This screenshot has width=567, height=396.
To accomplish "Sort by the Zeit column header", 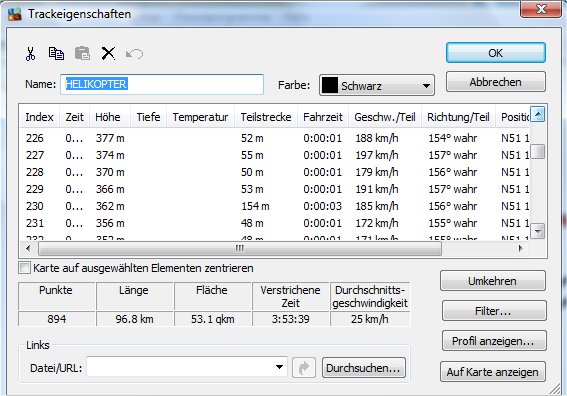I will (x=74, y=117).
